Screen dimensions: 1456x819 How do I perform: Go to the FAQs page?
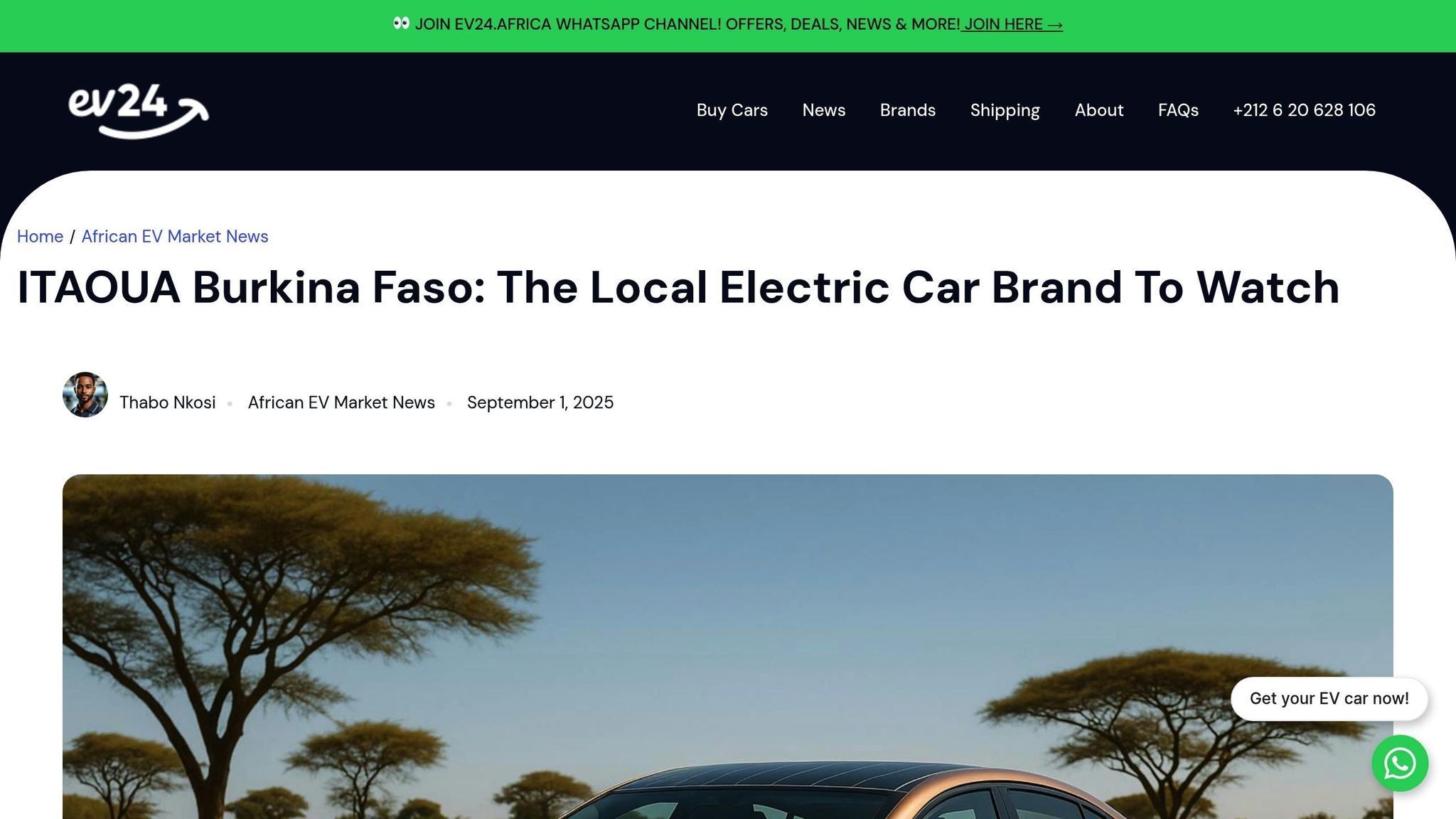click(1177, 110)
